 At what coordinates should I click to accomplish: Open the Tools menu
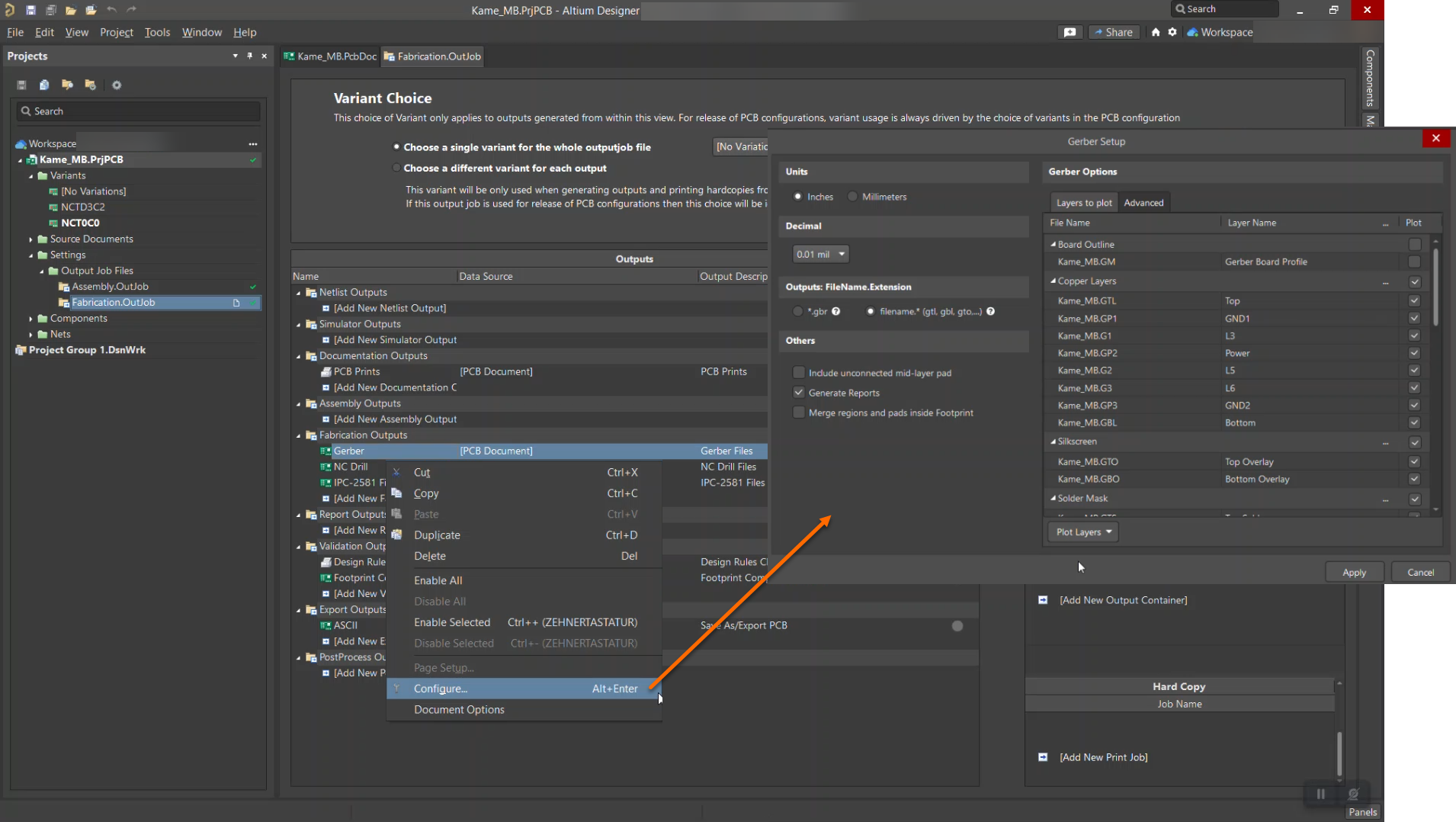coord(157,32)
